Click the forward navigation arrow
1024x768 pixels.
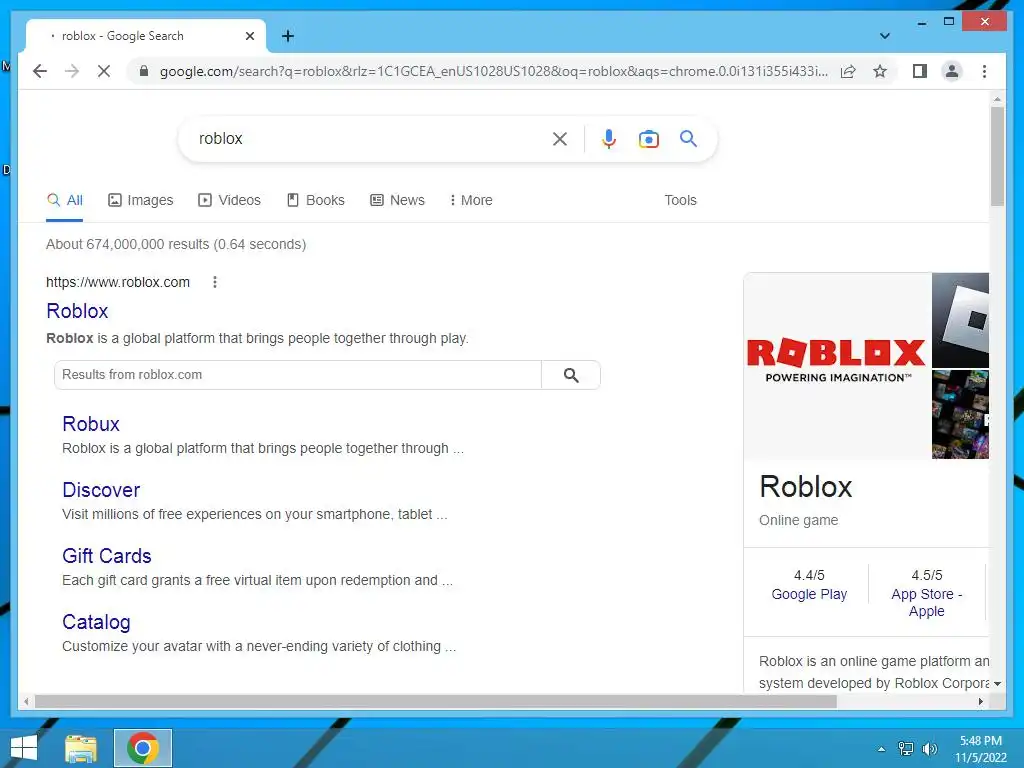[72, 71]
